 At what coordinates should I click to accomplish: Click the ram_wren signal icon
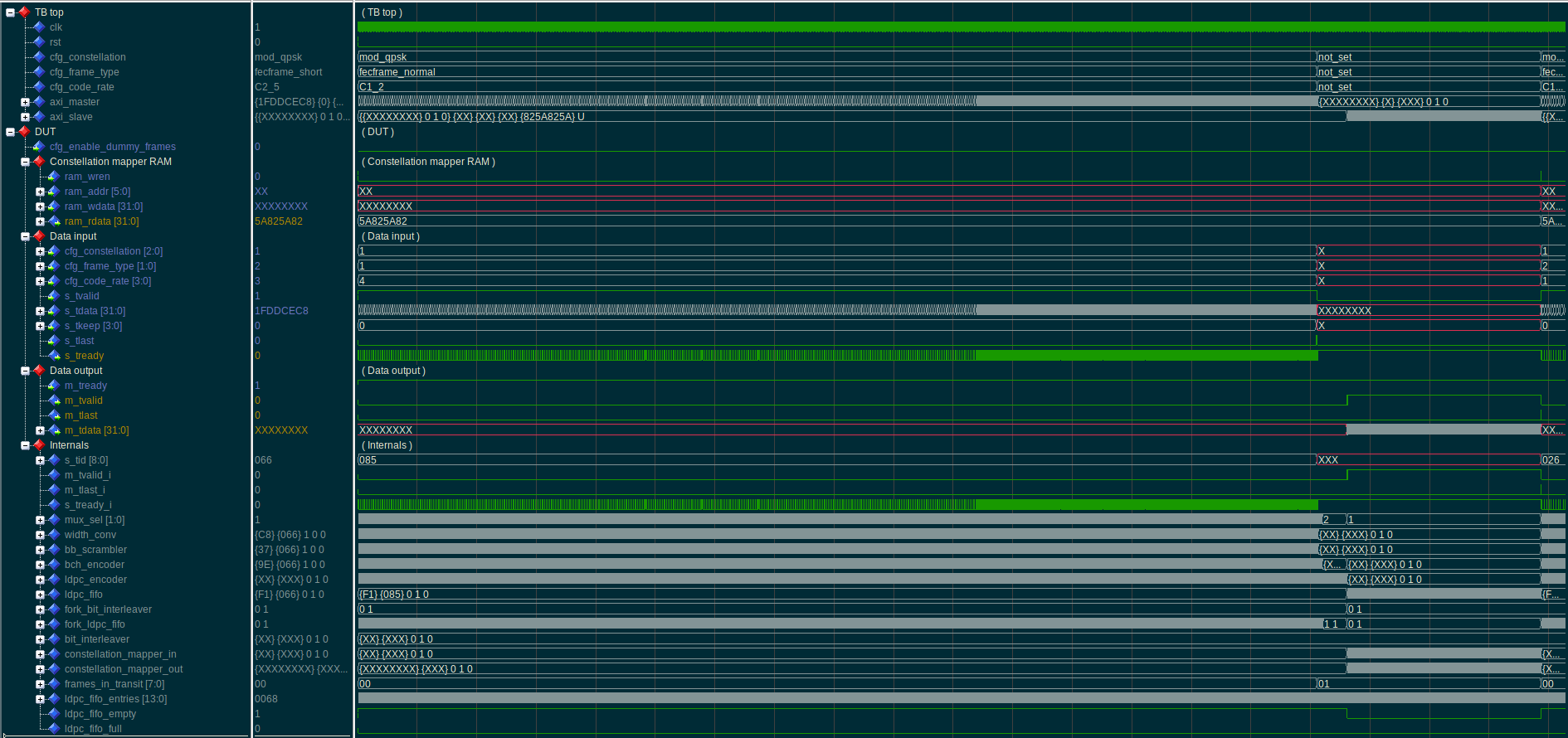point(54,177)
